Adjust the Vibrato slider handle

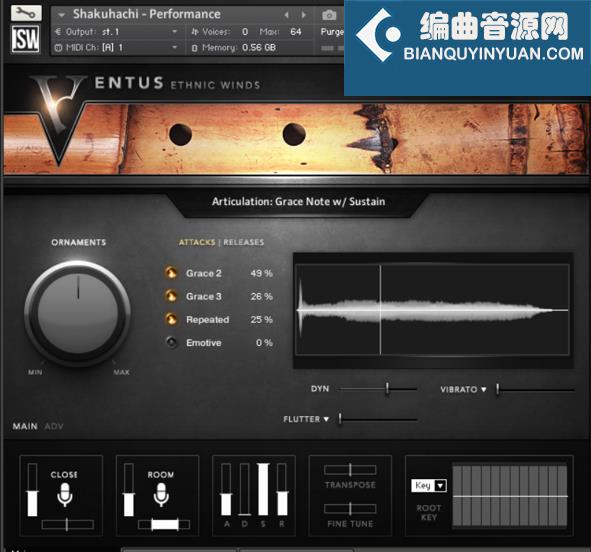coord(498,389)
